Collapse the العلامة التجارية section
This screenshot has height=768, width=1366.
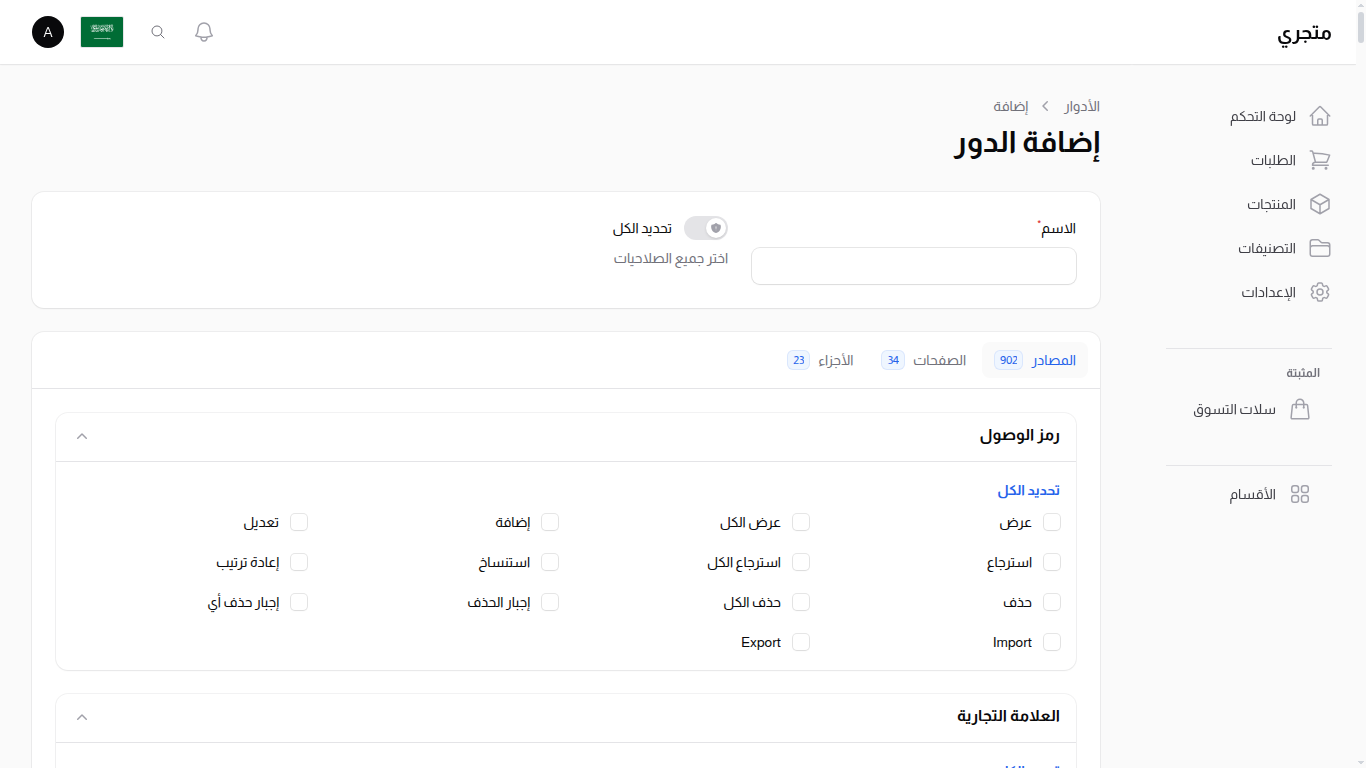(x=82, y=717)
